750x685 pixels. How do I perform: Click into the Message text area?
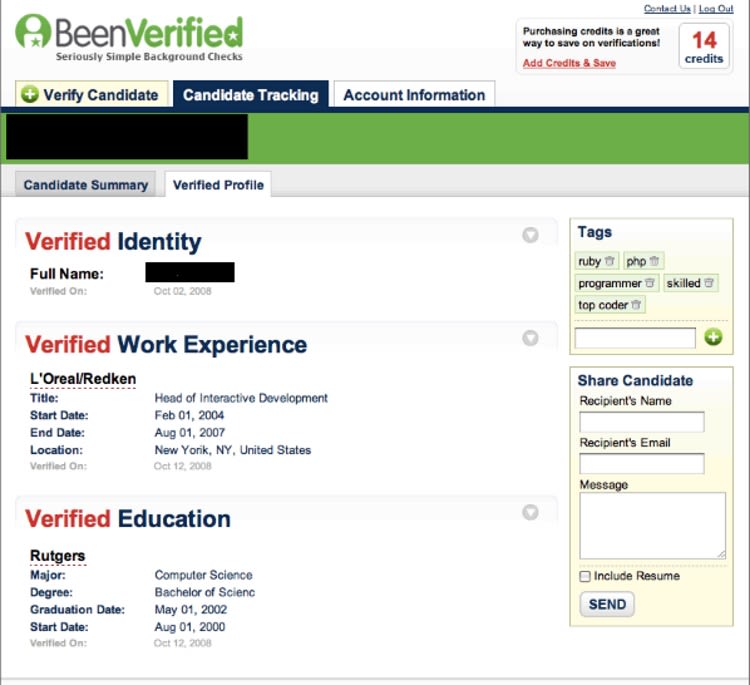(x=652, y=525)
